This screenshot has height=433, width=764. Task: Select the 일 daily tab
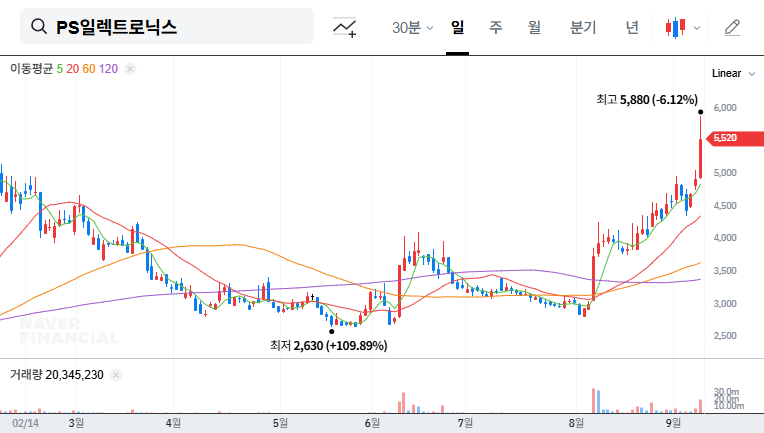(458, 27)
